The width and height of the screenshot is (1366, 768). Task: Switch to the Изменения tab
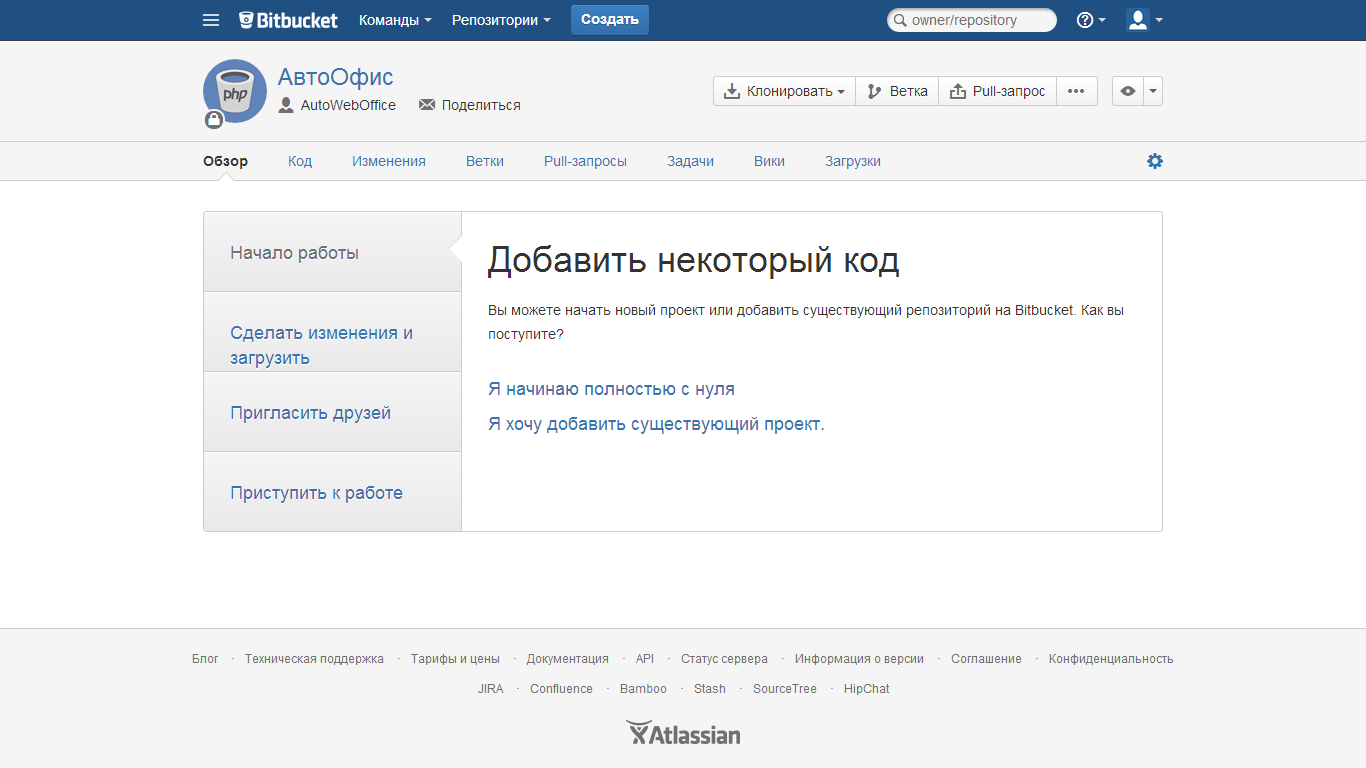pos(389,161)
